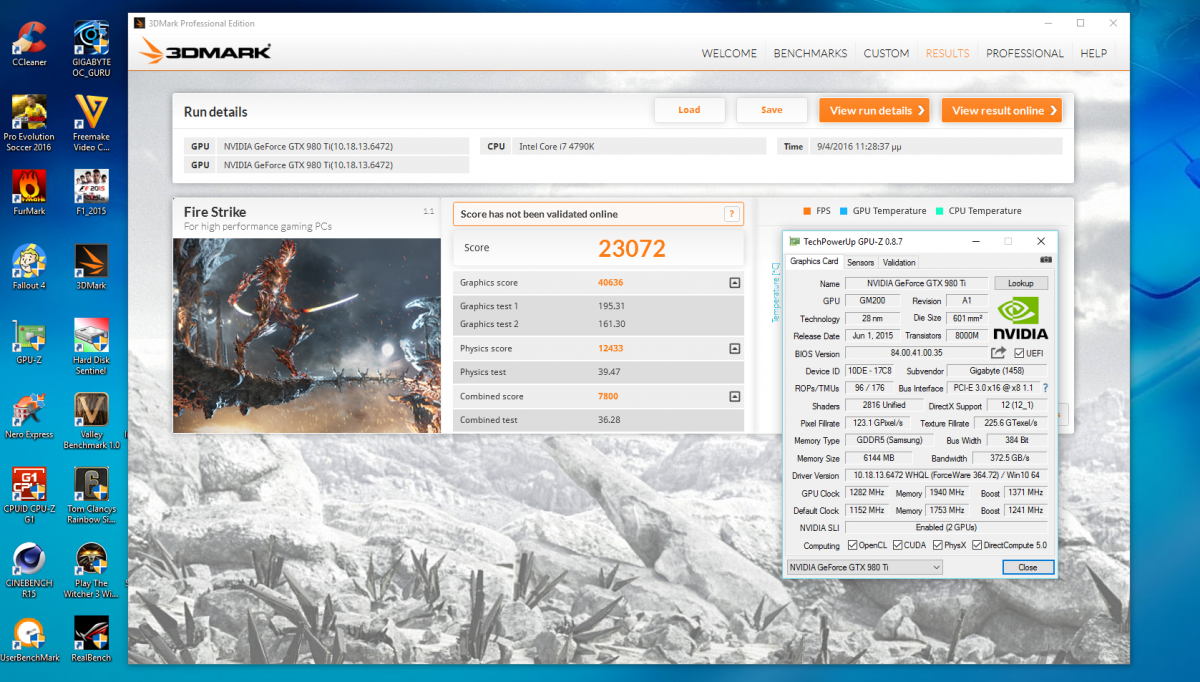Collapse the Combined score section
Screen dimensions: 1200x682
(x=735, y=397)
